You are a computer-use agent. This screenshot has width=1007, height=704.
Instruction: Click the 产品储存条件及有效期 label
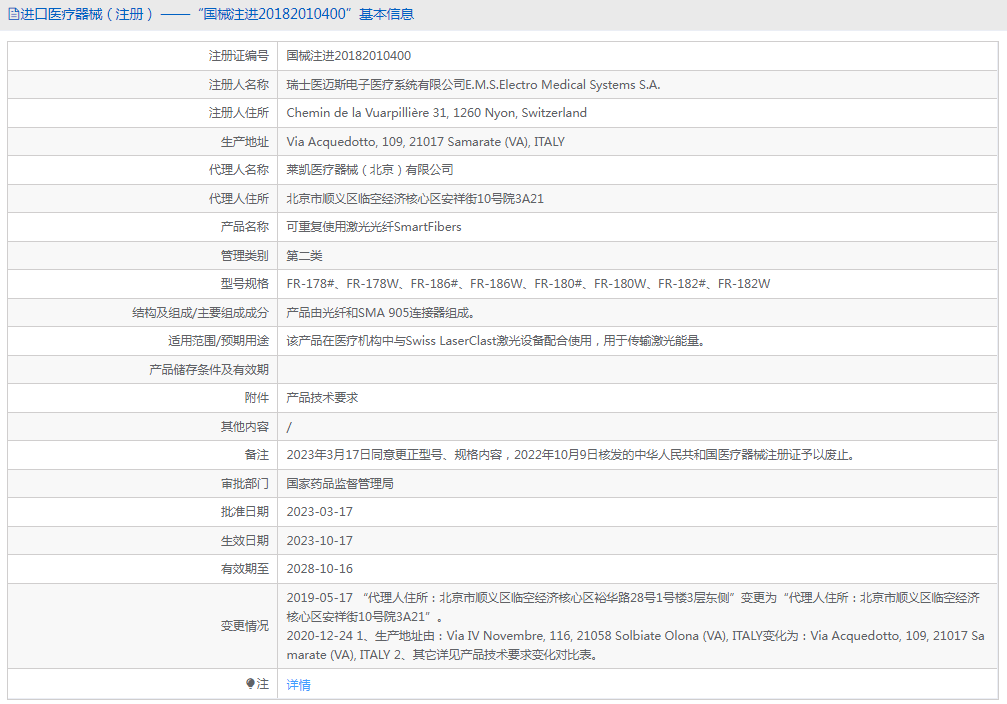(209, 370)
